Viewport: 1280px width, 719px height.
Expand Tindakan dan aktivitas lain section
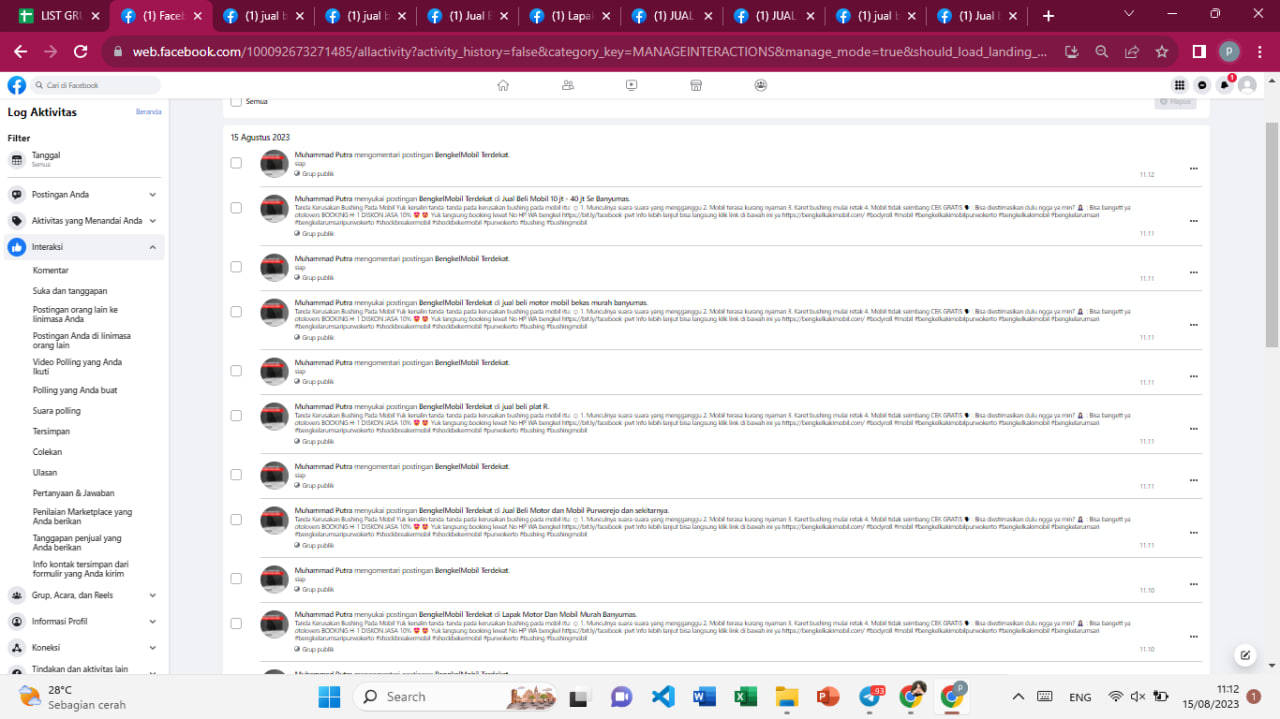click(x=85, y=670)
